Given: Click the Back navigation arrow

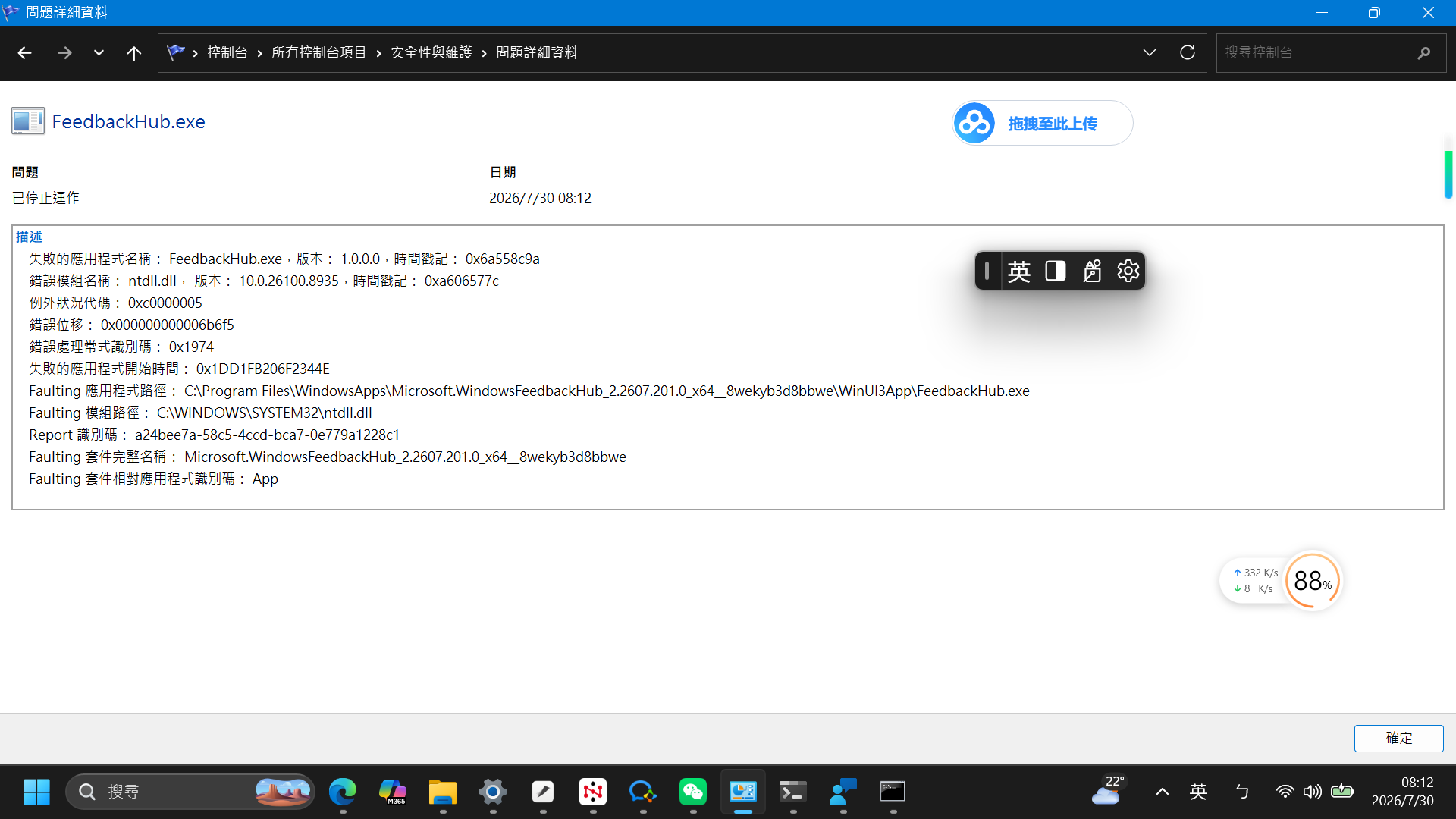Looking at the screenshot, I should (24, 53).
